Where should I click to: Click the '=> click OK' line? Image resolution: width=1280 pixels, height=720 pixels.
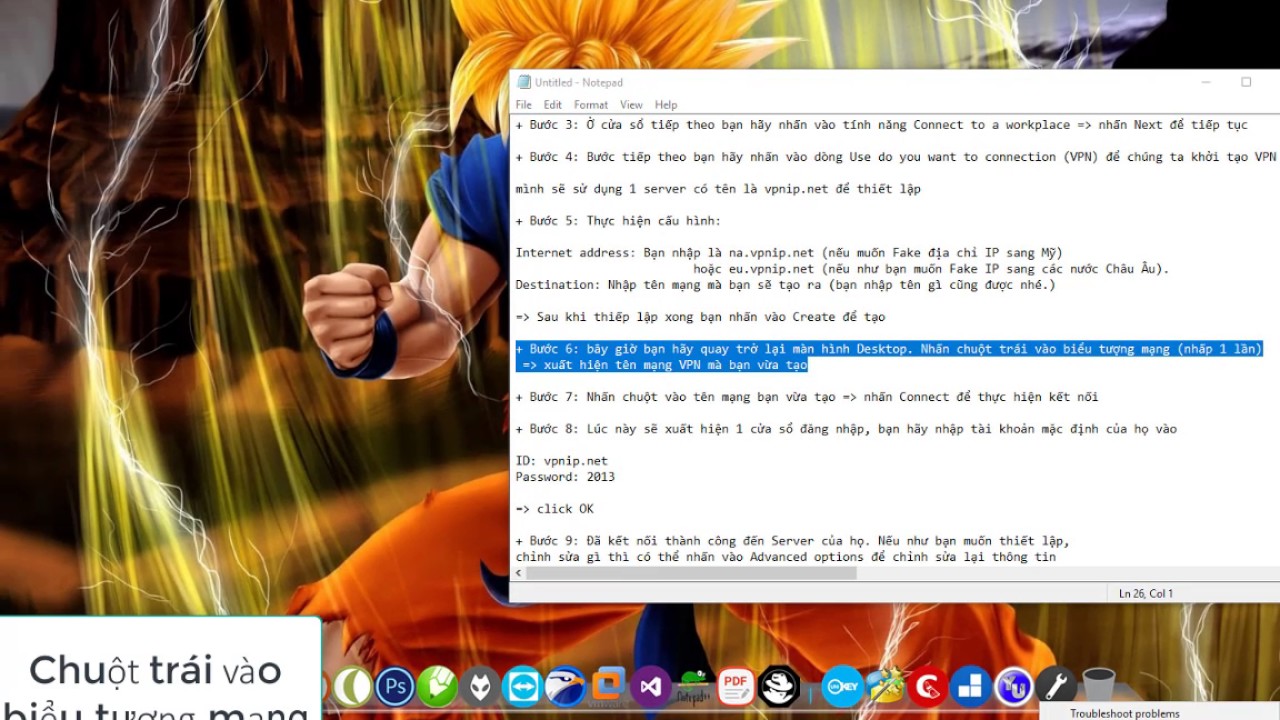[x=555, y=509]
